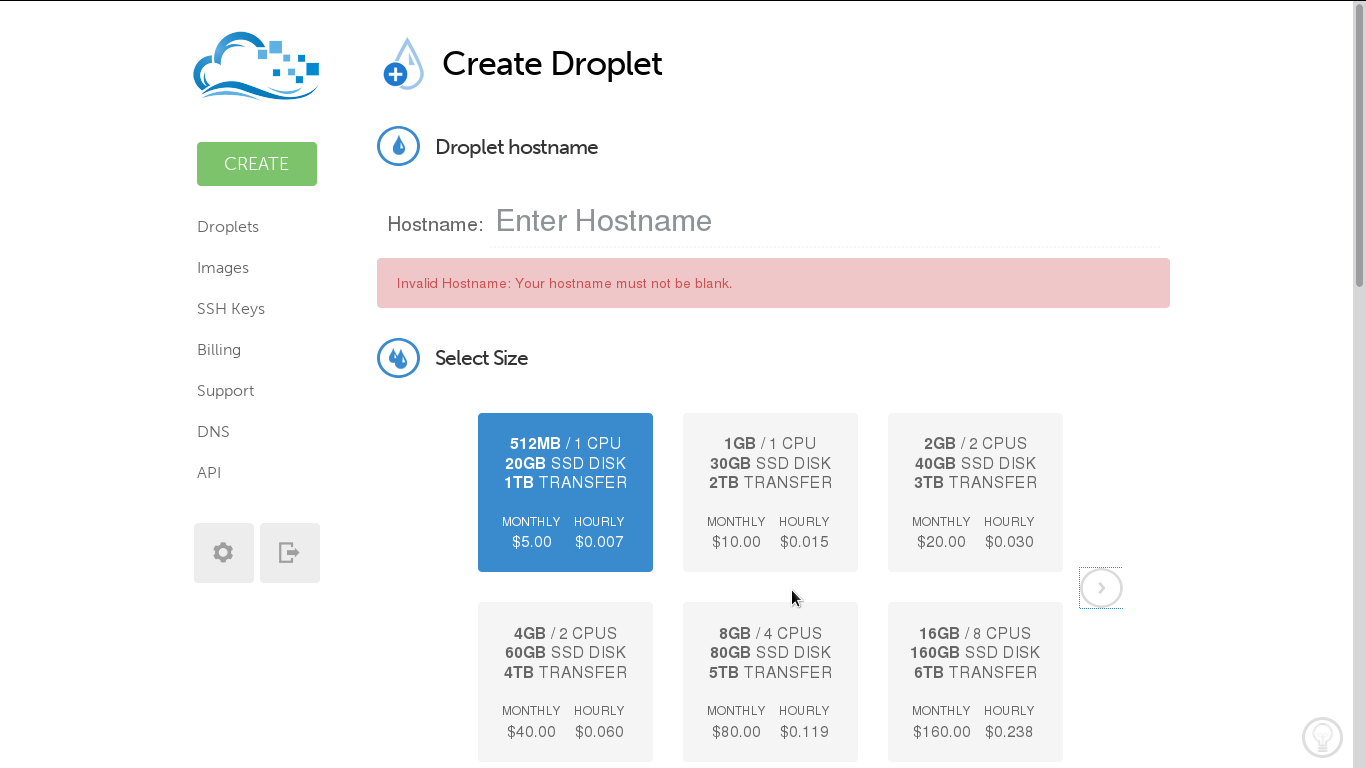Select the 1GB / 1 CPU plan
The image size is (1366, 768).
point(770,492)
